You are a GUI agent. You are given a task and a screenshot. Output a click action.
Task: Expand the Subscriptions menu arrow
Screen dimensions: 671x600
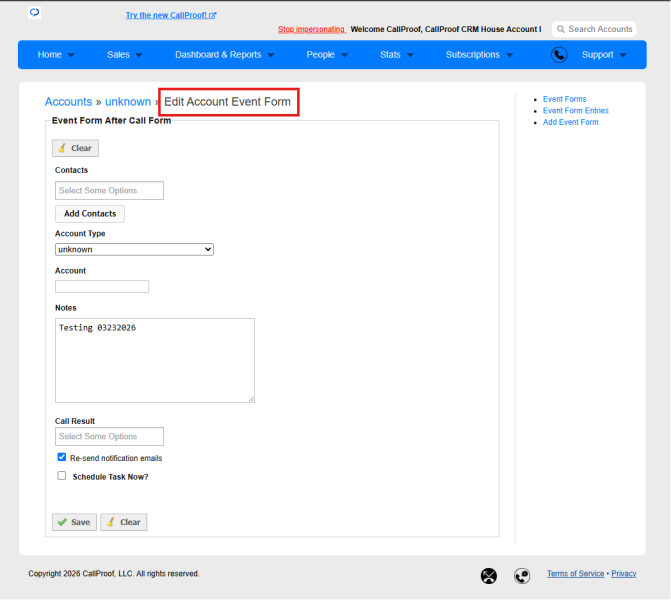point(510,55)
